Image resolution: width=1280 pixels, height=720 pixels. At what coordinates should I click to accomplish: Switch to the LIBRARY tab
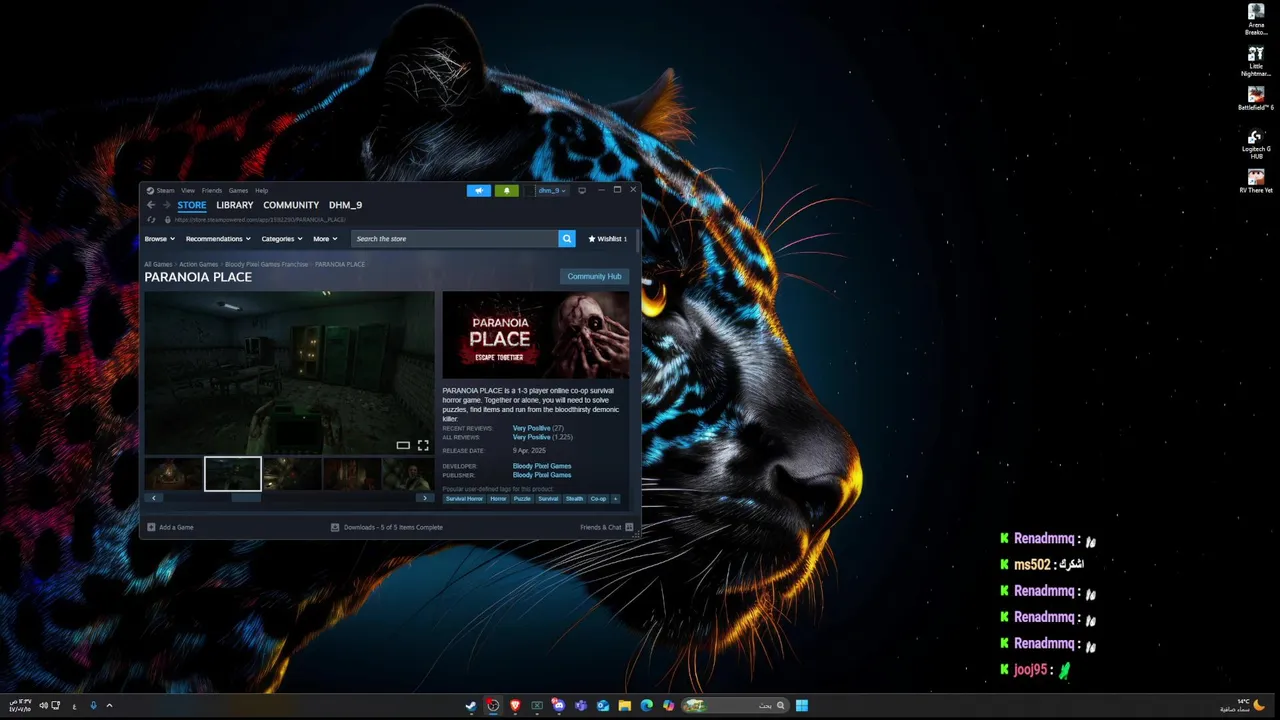click(235, 205)
